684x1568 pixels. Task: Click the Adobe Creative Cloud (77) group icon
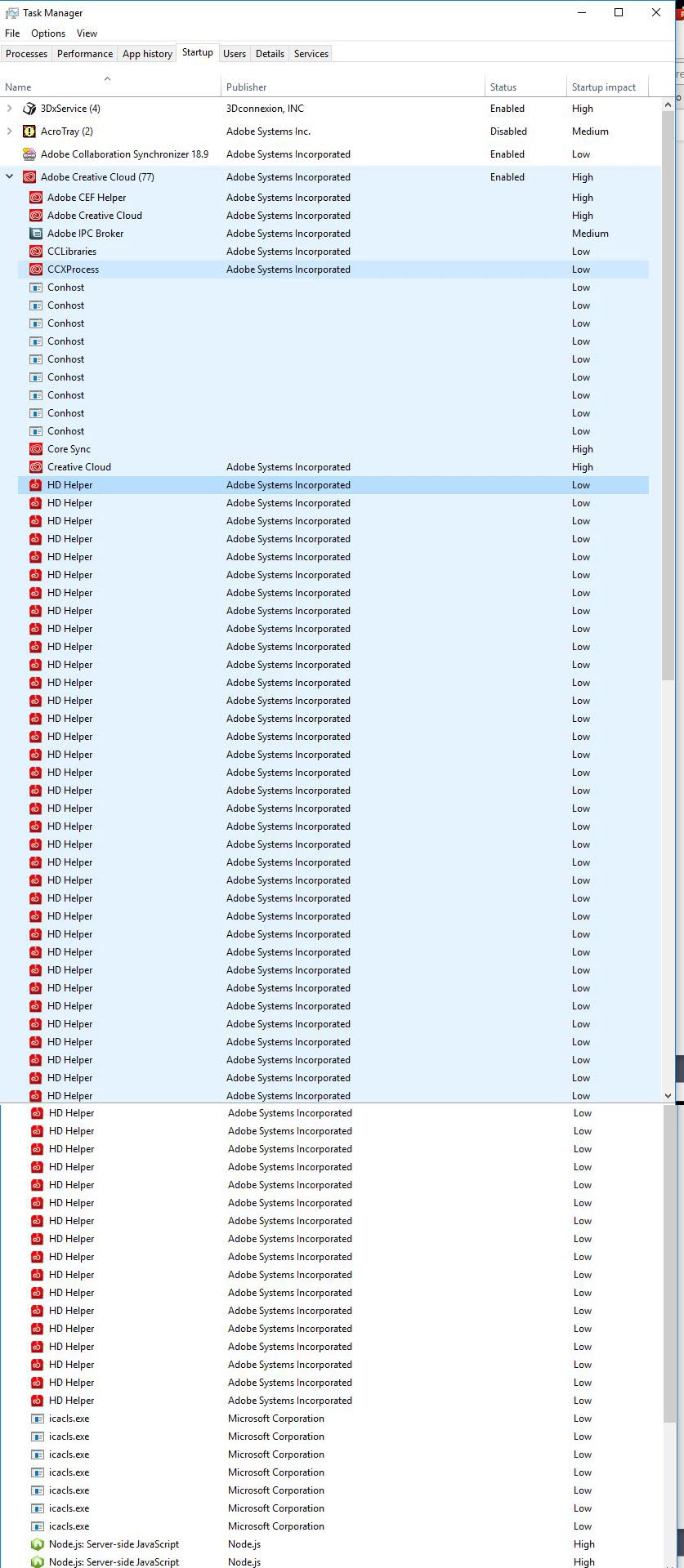coord(29,177)
